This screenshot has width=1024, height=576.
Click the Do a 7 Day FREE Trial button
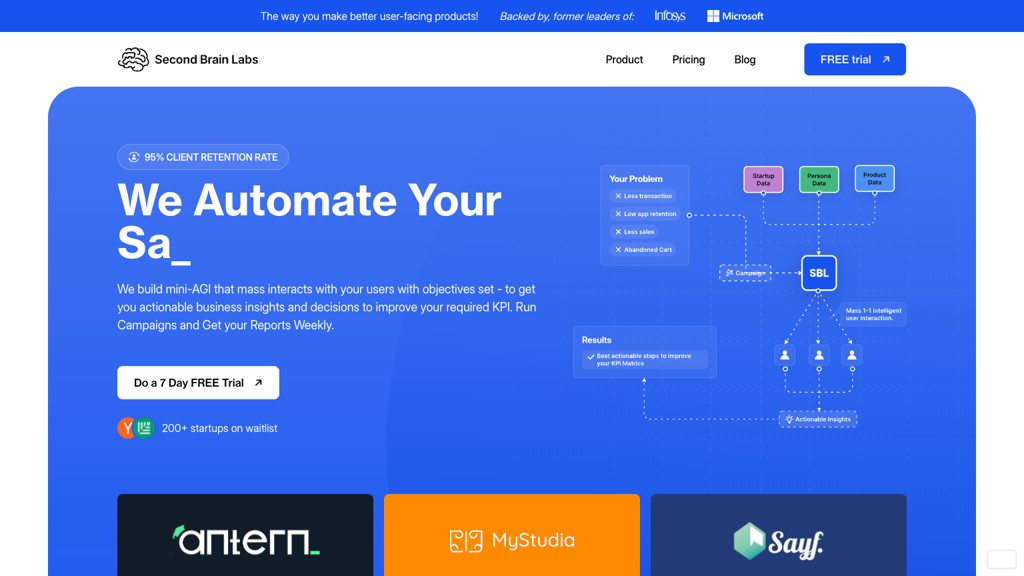198,383
